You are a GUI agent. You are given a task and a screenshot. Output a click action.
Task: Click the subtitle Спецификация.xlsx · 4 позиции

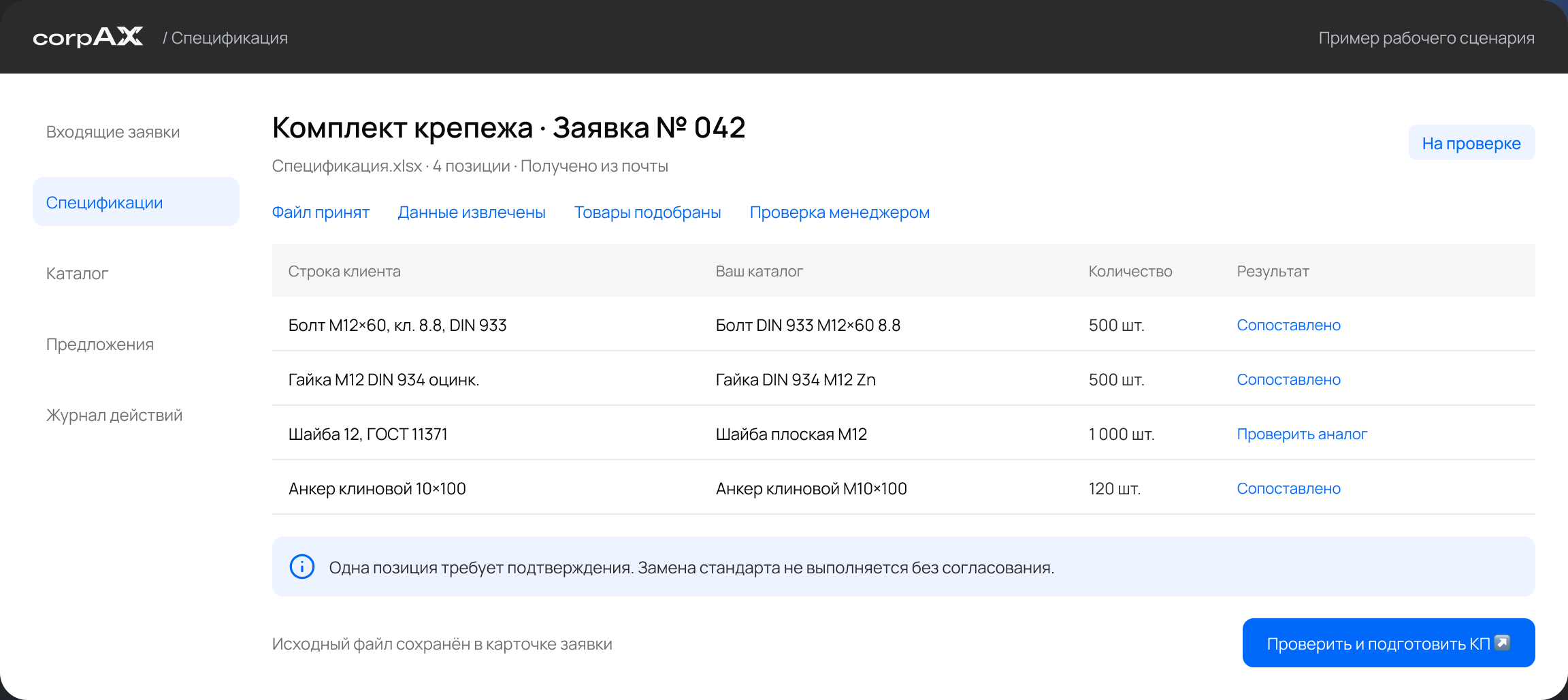coord(391,166)
